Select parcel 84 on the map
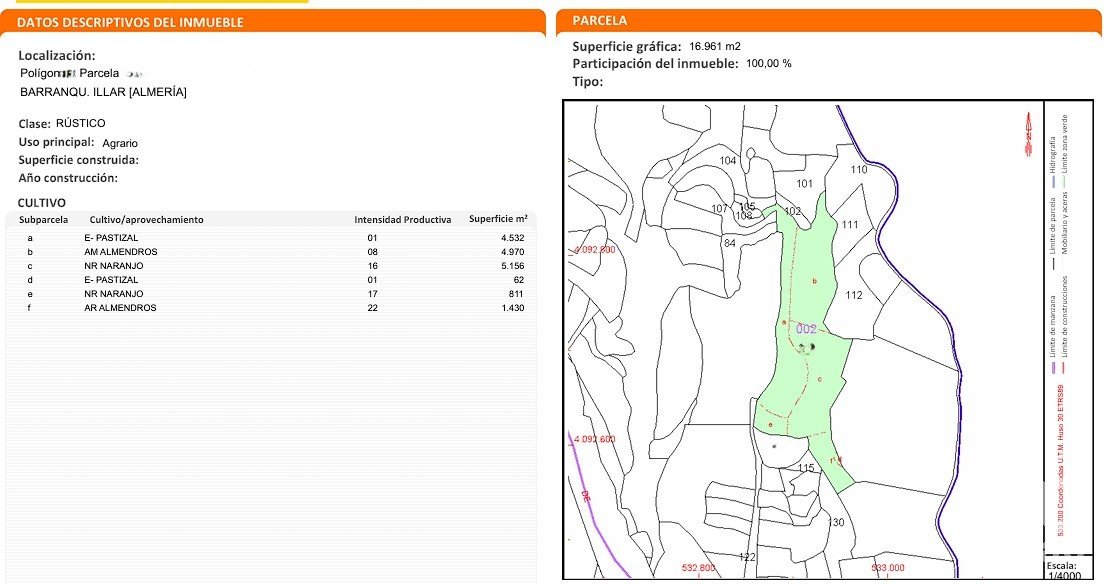Screen dimensions: 1104x584 click(729, 243)
